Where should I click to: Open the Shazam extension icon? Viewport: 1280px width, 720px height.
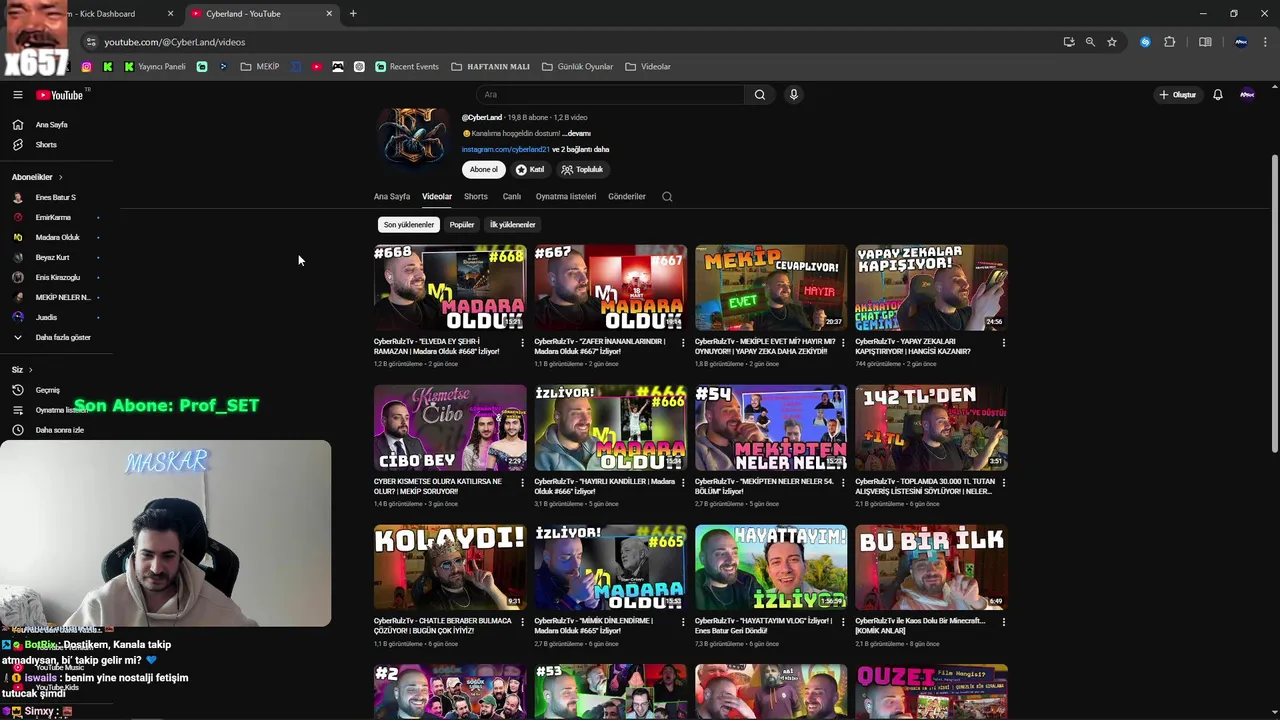1145,42
